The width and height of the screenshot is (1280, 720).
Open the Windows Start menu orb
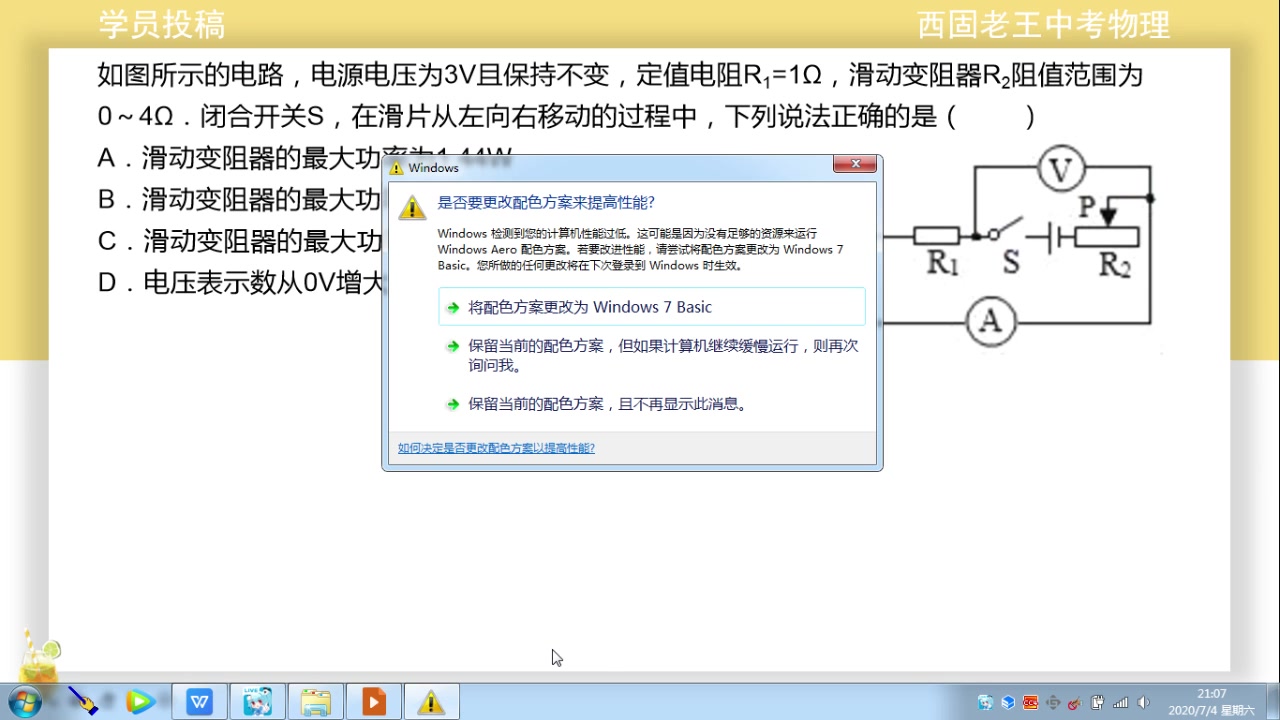pyautogui.click(x=24, y=701)
